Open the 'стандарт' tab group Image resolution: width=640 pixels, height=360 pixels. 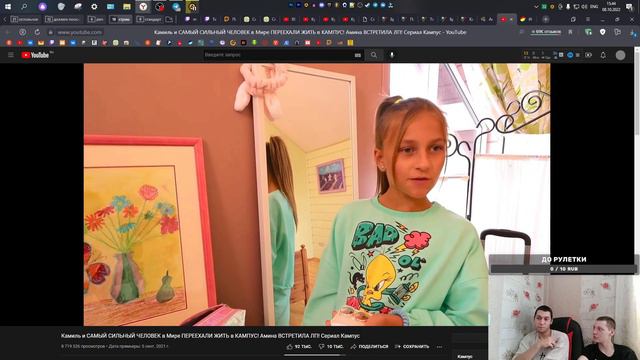click(x=149, y=19)
